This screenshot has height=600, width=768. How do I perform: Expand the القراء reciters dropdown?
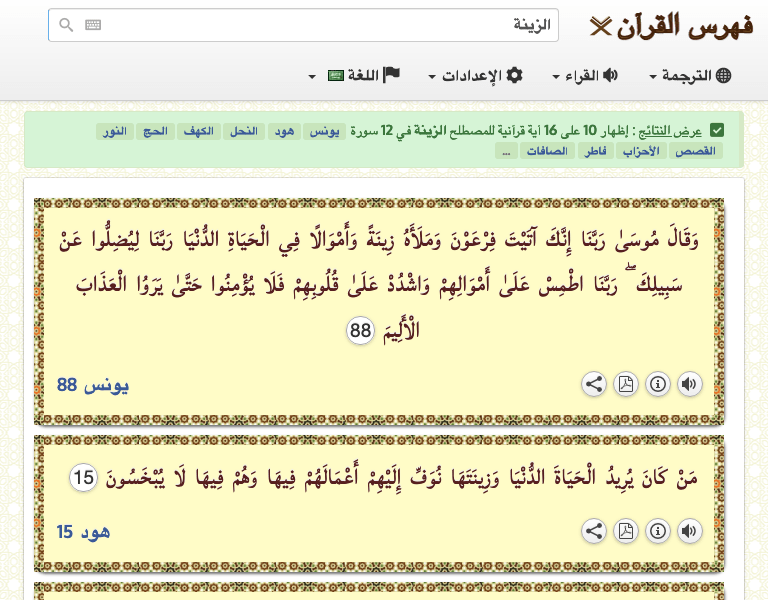[x=585, y=76]
